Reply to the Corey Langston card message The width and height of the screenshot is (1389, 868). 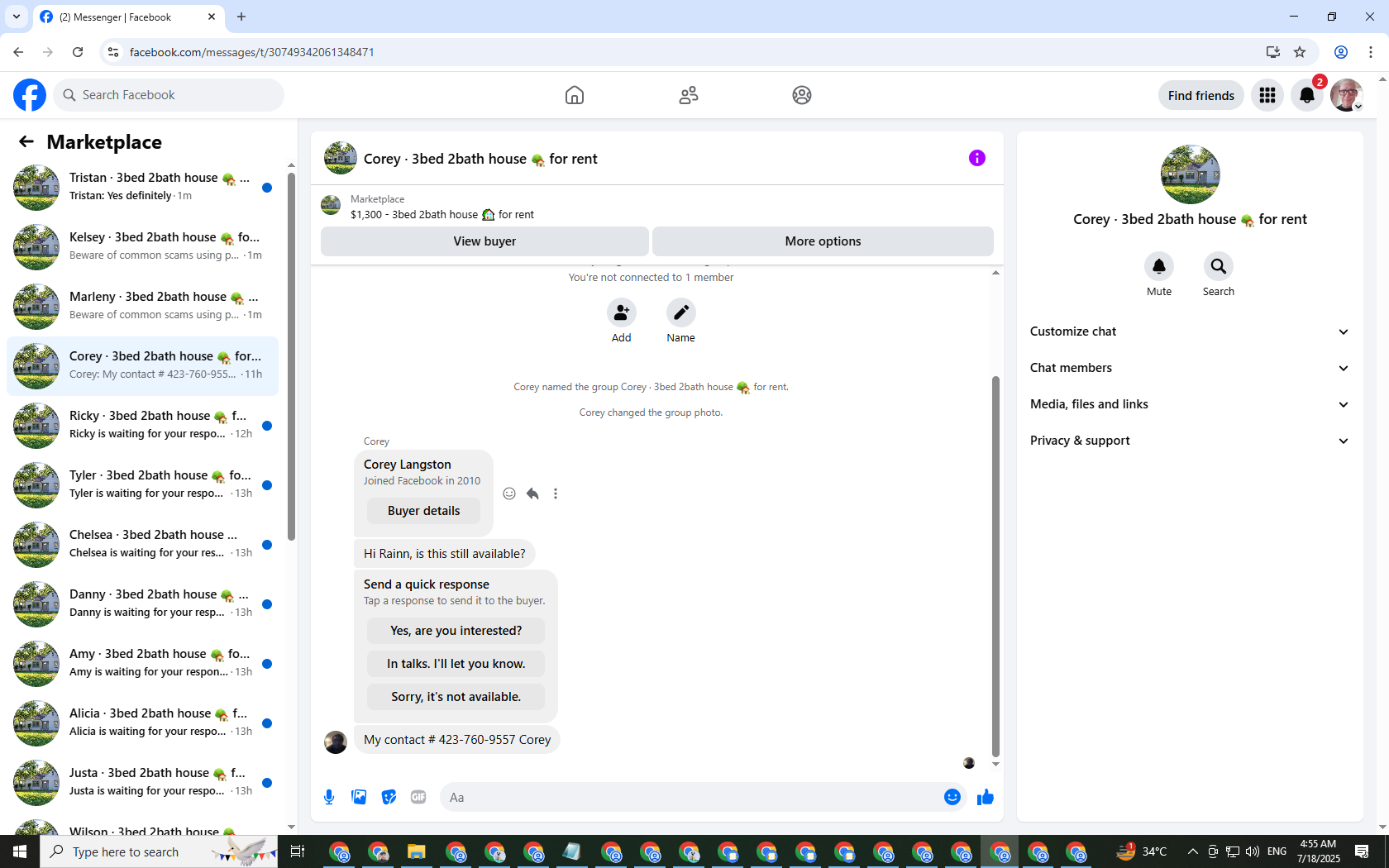(x=532, y=494)
